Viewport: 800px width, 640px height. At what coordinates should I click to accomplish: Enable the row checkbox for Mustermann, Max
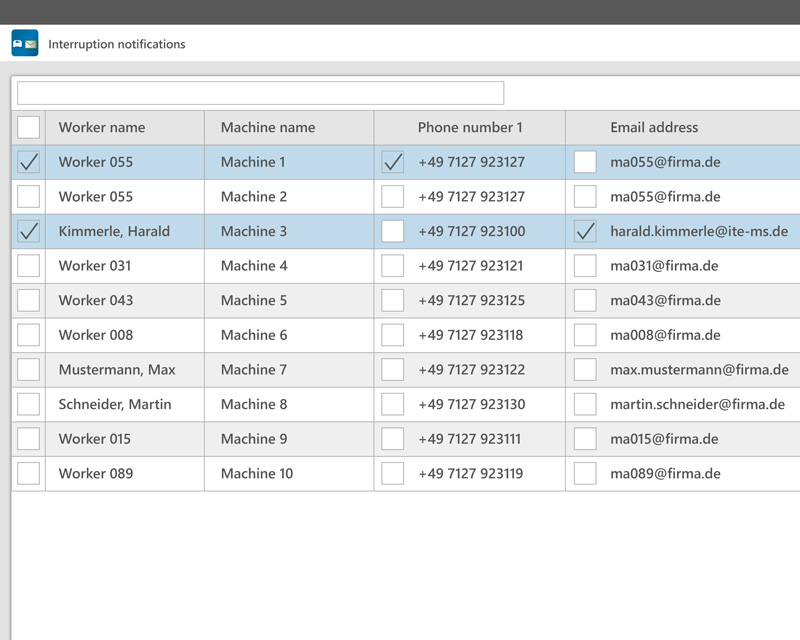click(28, 370)
